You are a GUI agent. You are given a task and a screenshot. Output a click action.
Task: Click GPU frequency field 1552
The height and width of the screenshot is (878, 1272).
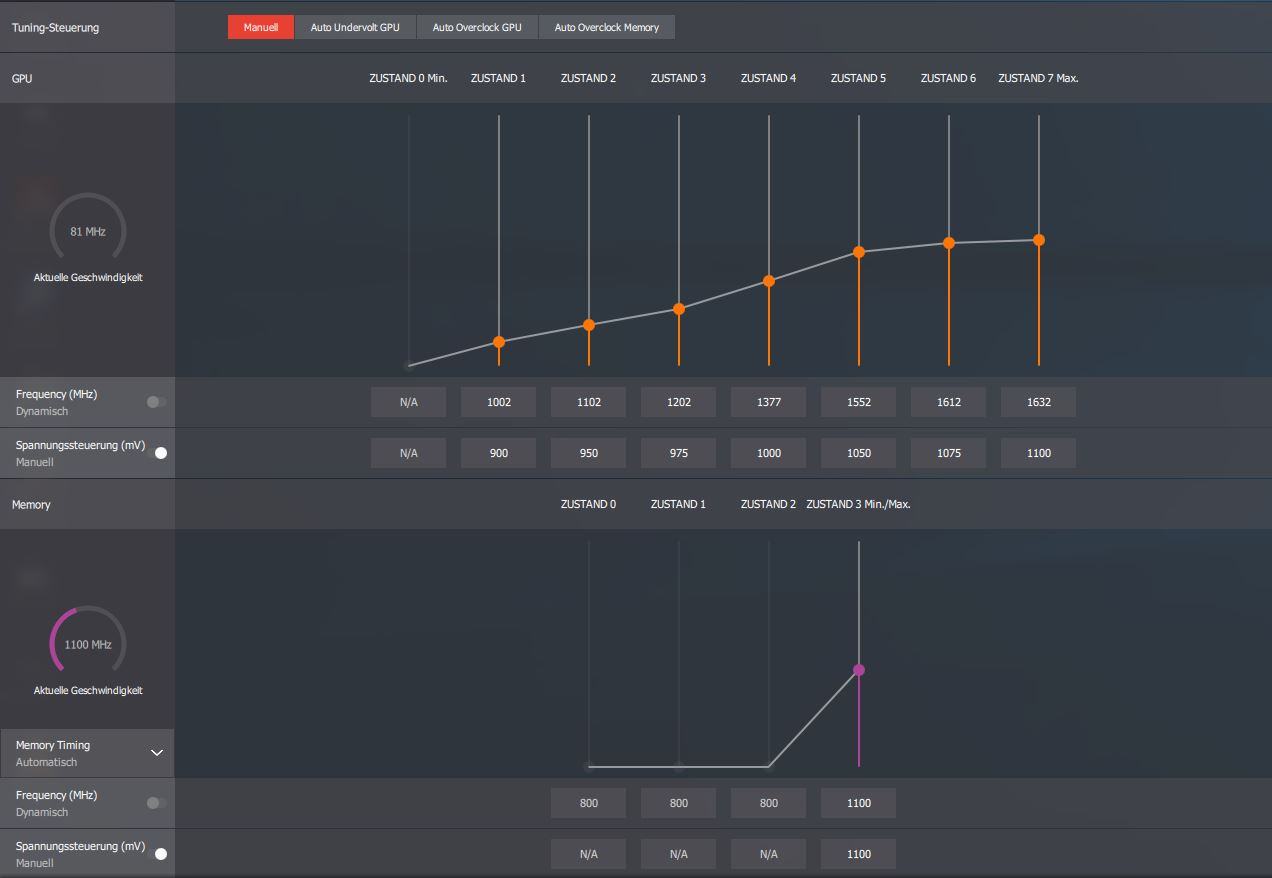point(859,402)
